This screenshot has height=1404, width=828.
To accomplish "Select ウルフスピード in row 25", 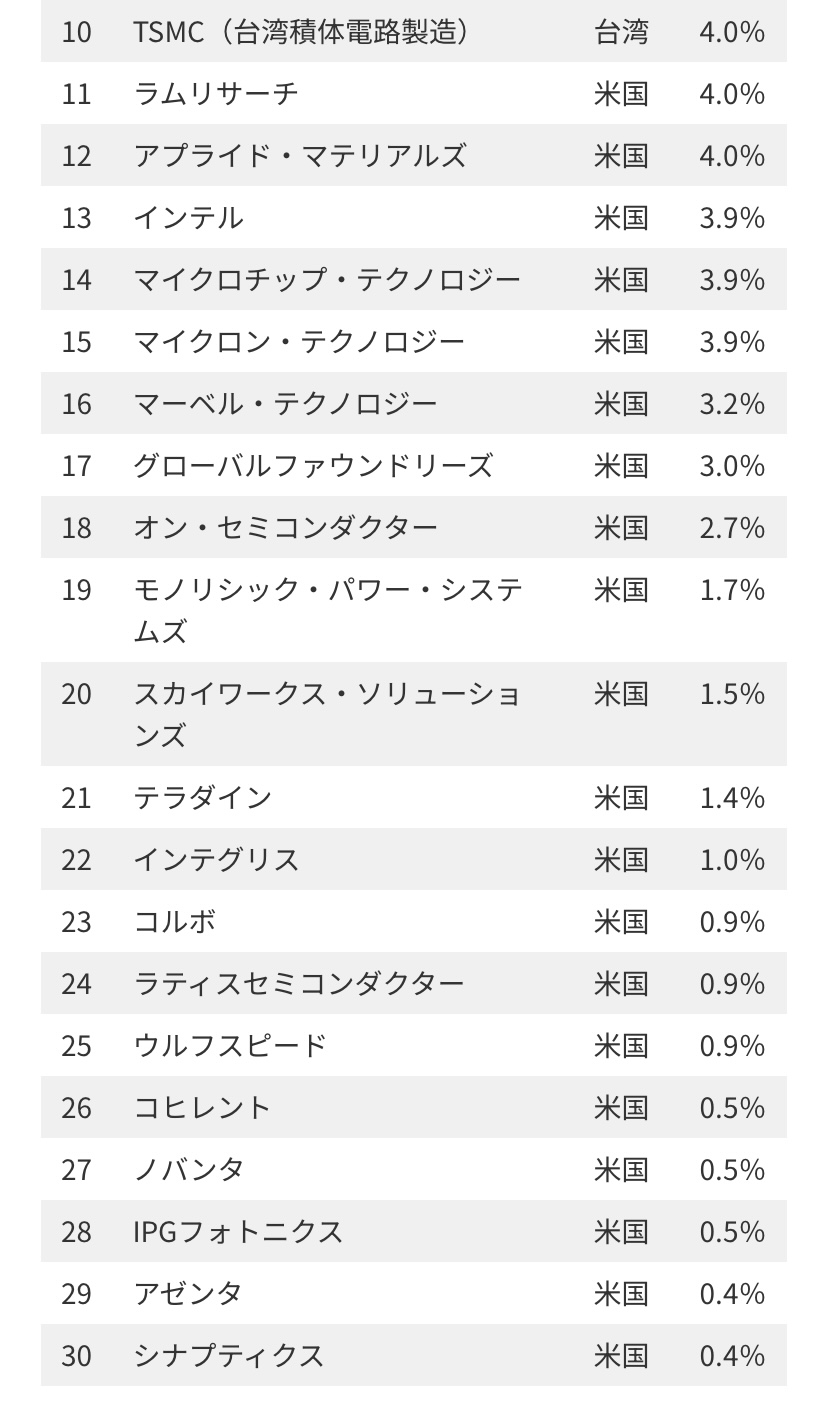I will (230, 1046).
